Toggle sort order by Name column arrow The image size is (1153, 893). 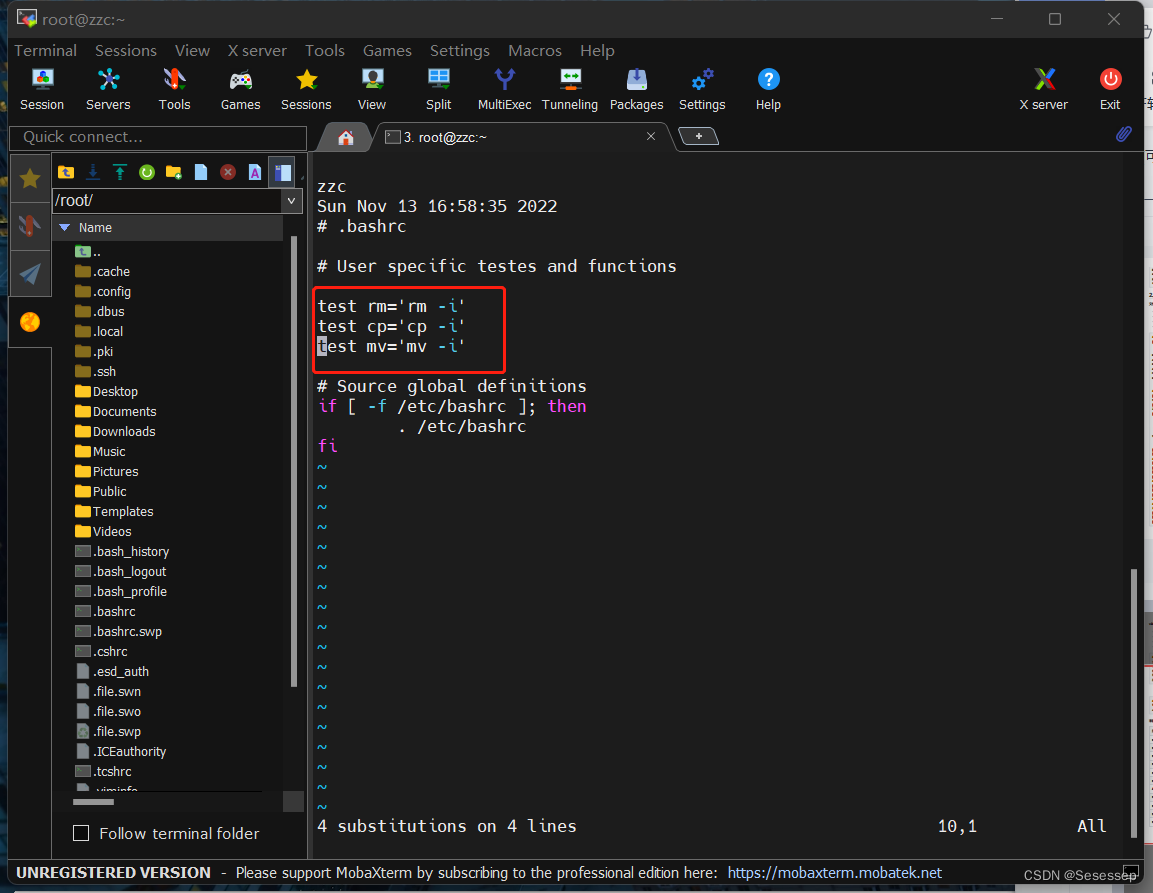(65, 227)
